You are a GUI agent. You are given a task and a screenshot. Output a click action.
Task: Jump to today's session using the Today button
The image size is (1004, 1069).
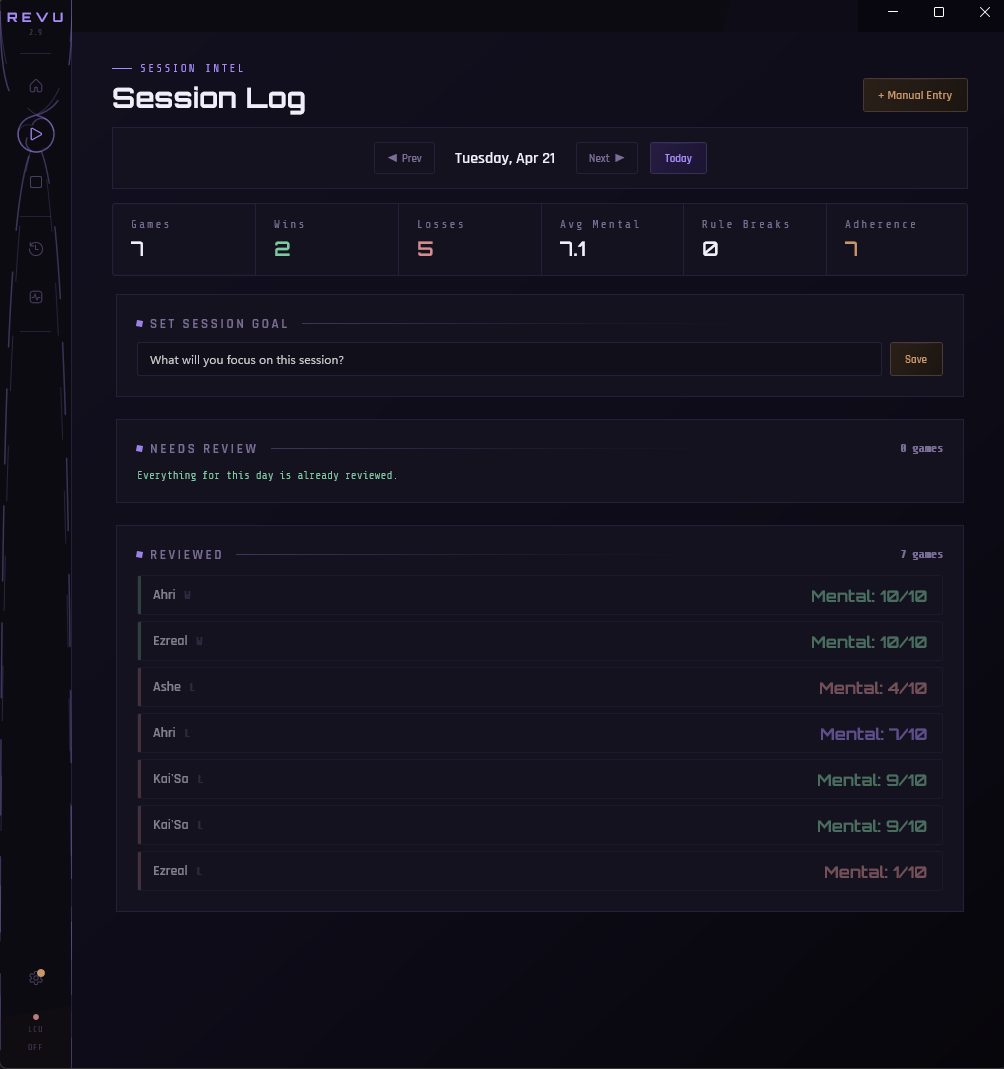pos(678,157)
